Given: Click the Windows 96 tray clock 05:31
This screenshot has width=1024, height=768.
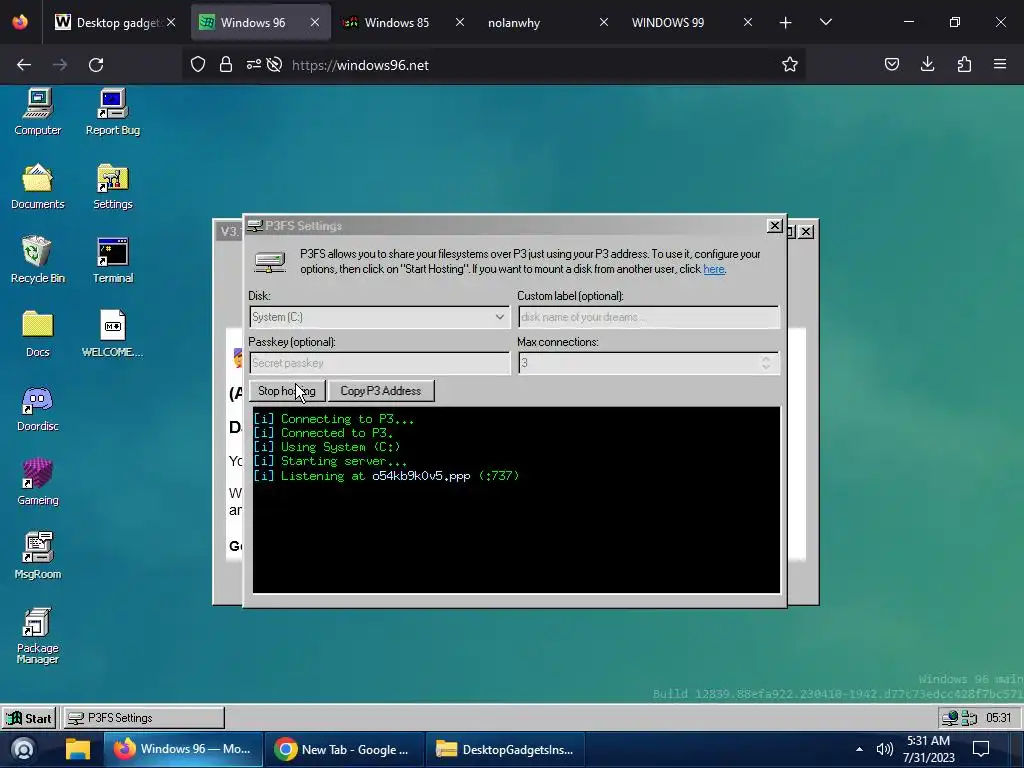Looking at the screenshot, I should point(999,718).
